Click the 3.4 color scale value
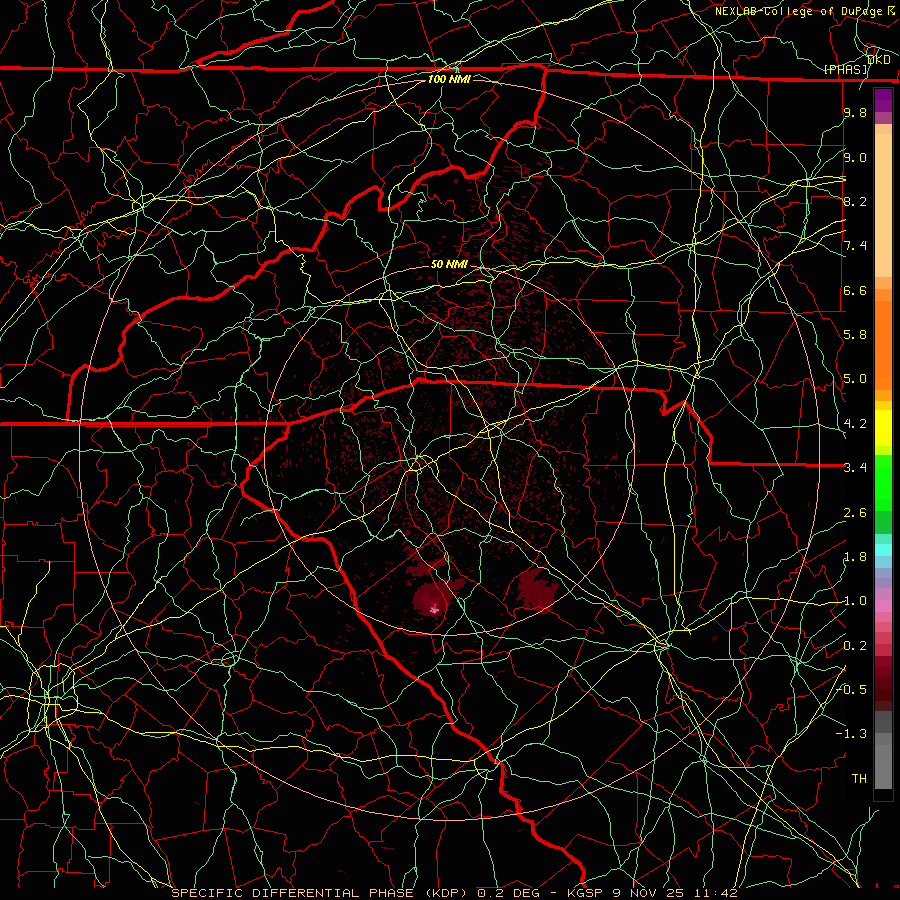The image size is (900, 900). 855,468
